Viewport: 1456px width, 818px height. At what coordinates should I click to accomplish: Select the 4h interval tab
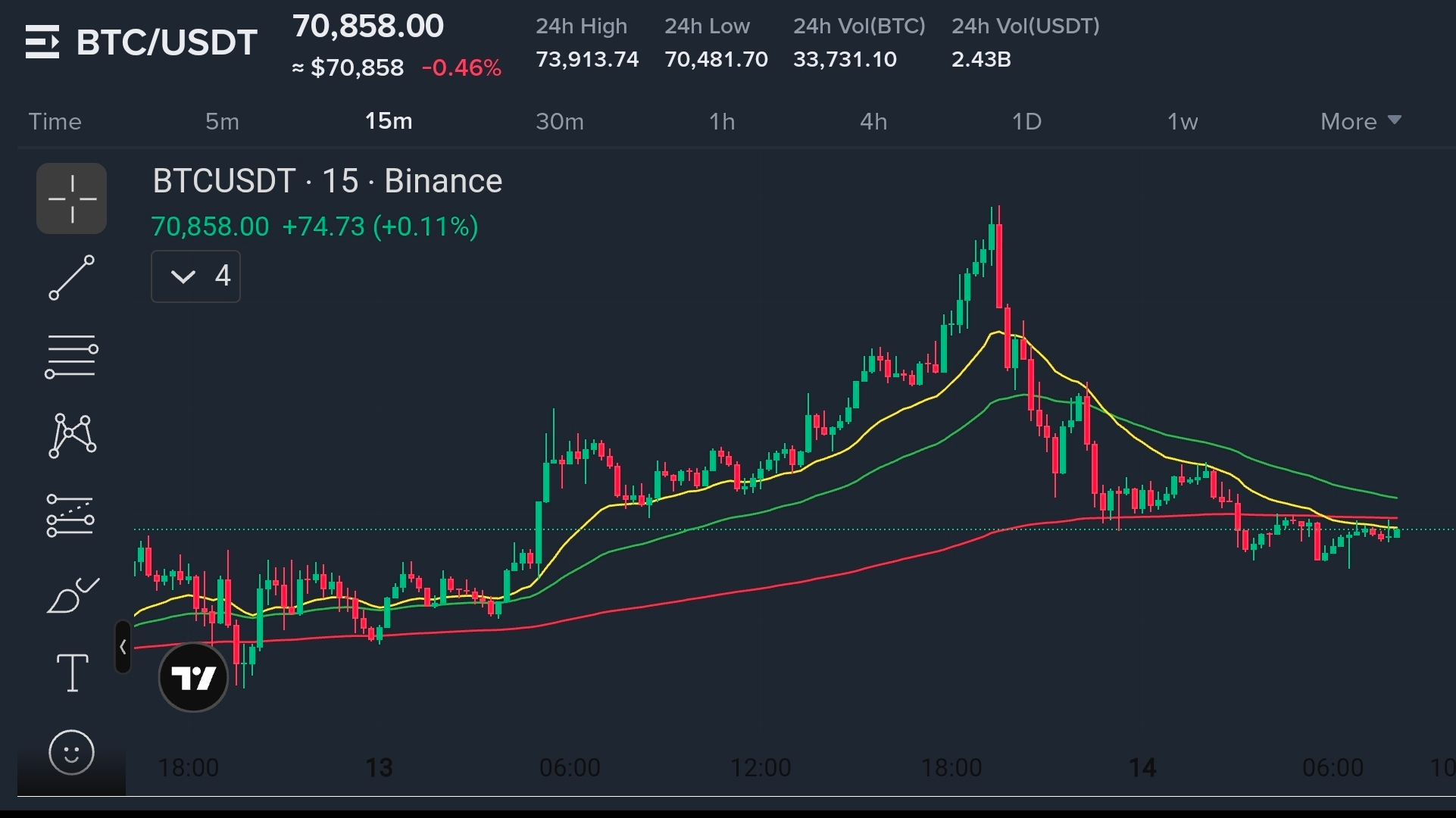pyautogui.click(x=873, y=121)
